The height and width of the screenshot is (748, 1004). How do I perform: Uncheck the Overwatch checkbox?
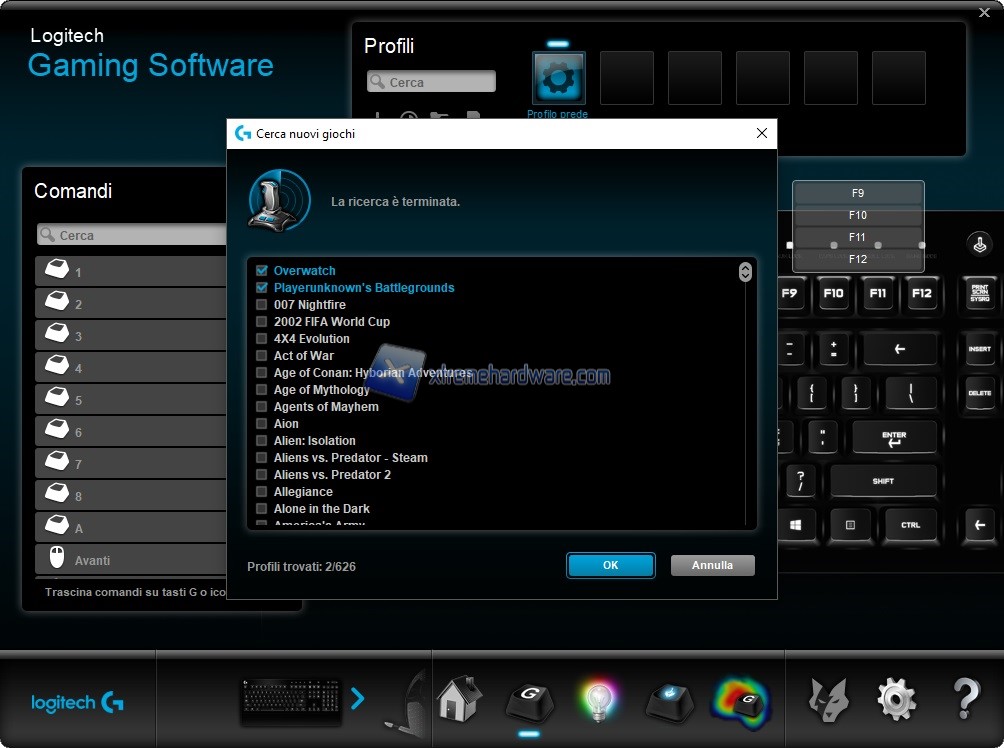(262, 271)
